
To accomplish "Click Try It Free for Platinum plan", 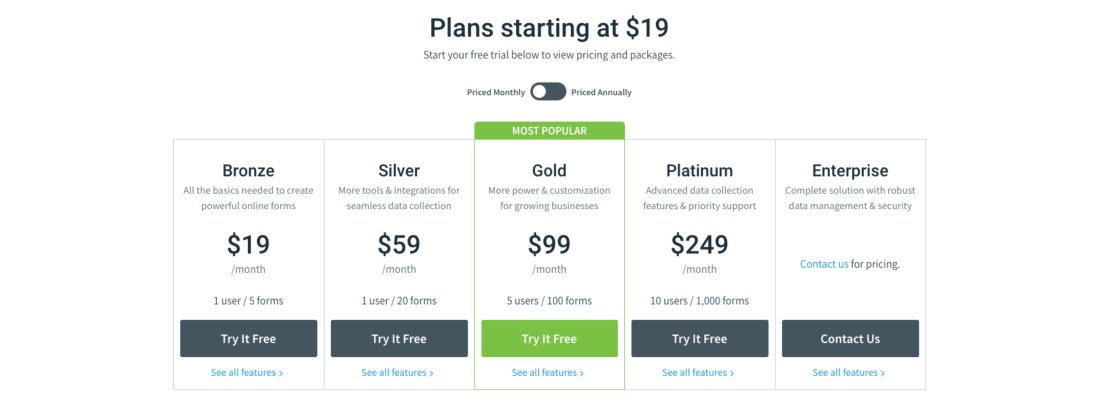I will tap(699, 339).
